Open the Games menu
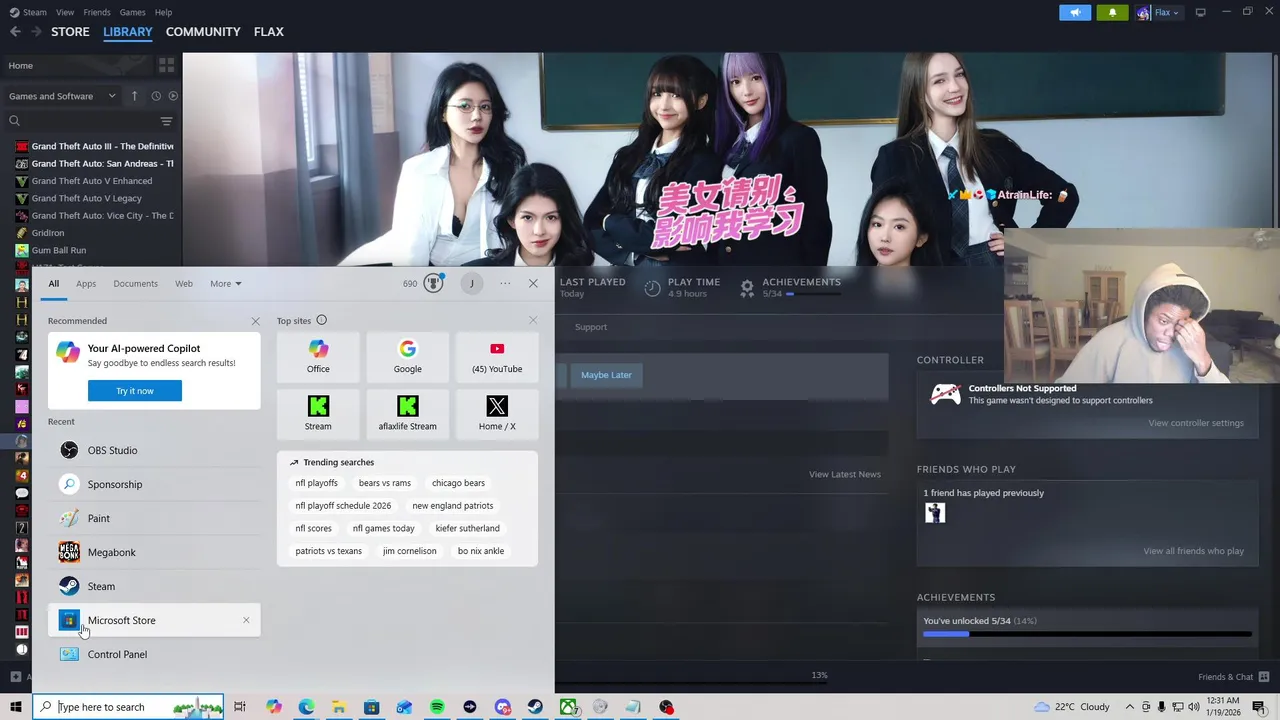1280x720 pixels. 132,12
